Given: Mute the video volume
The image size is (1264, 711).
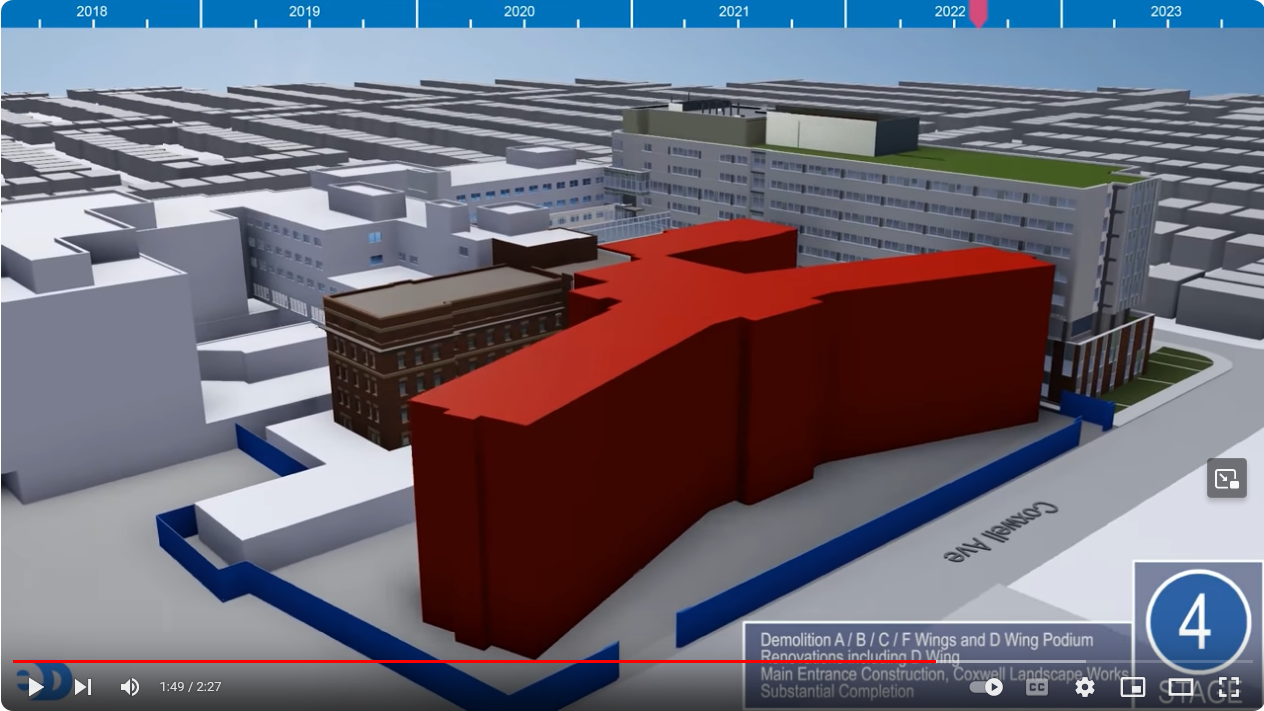Looking at the screenshot, I should [130, 687].
